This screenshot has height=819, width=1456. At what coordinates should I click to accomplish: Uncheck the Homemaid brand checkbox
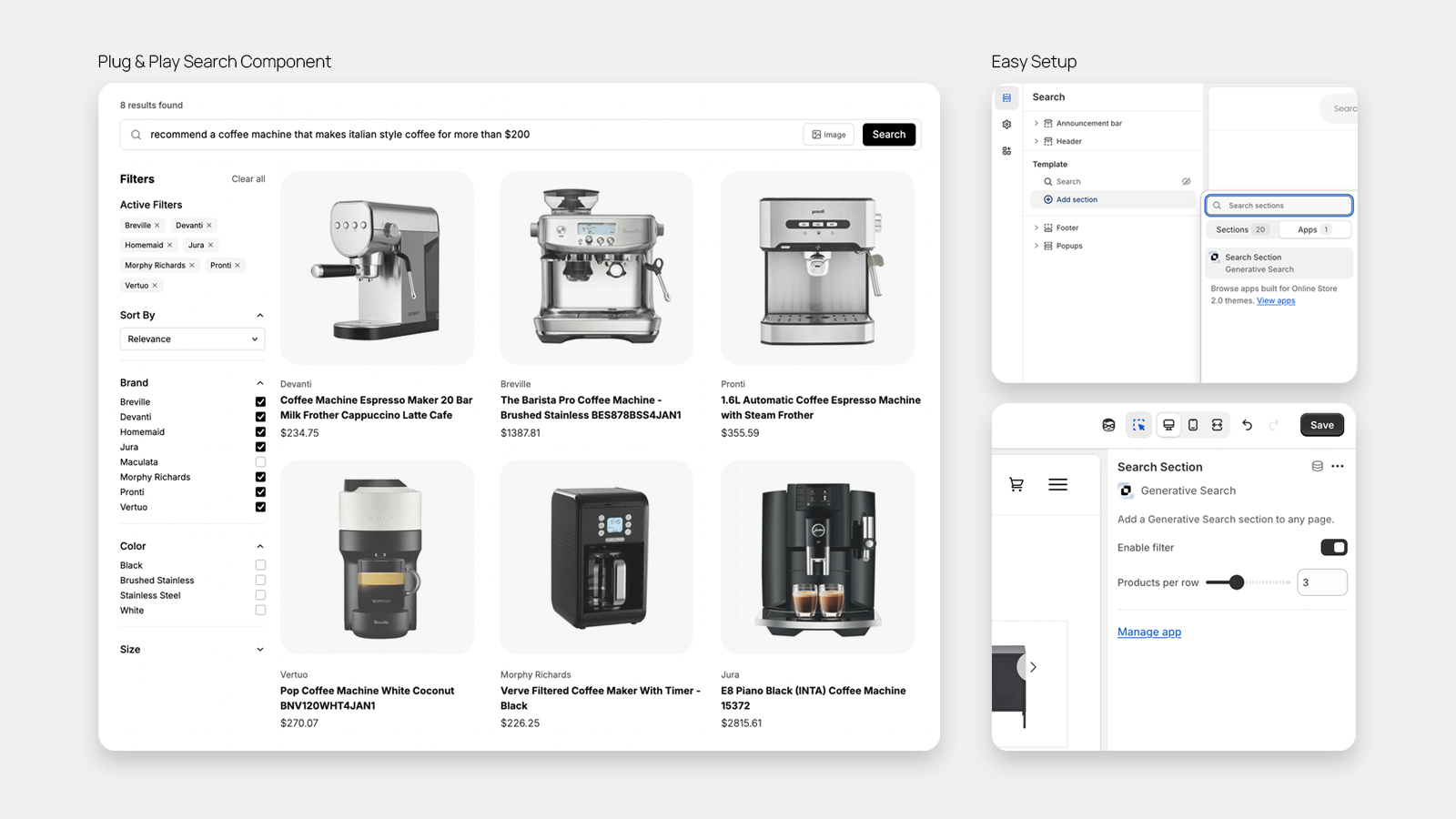click(x=260, y=432)
